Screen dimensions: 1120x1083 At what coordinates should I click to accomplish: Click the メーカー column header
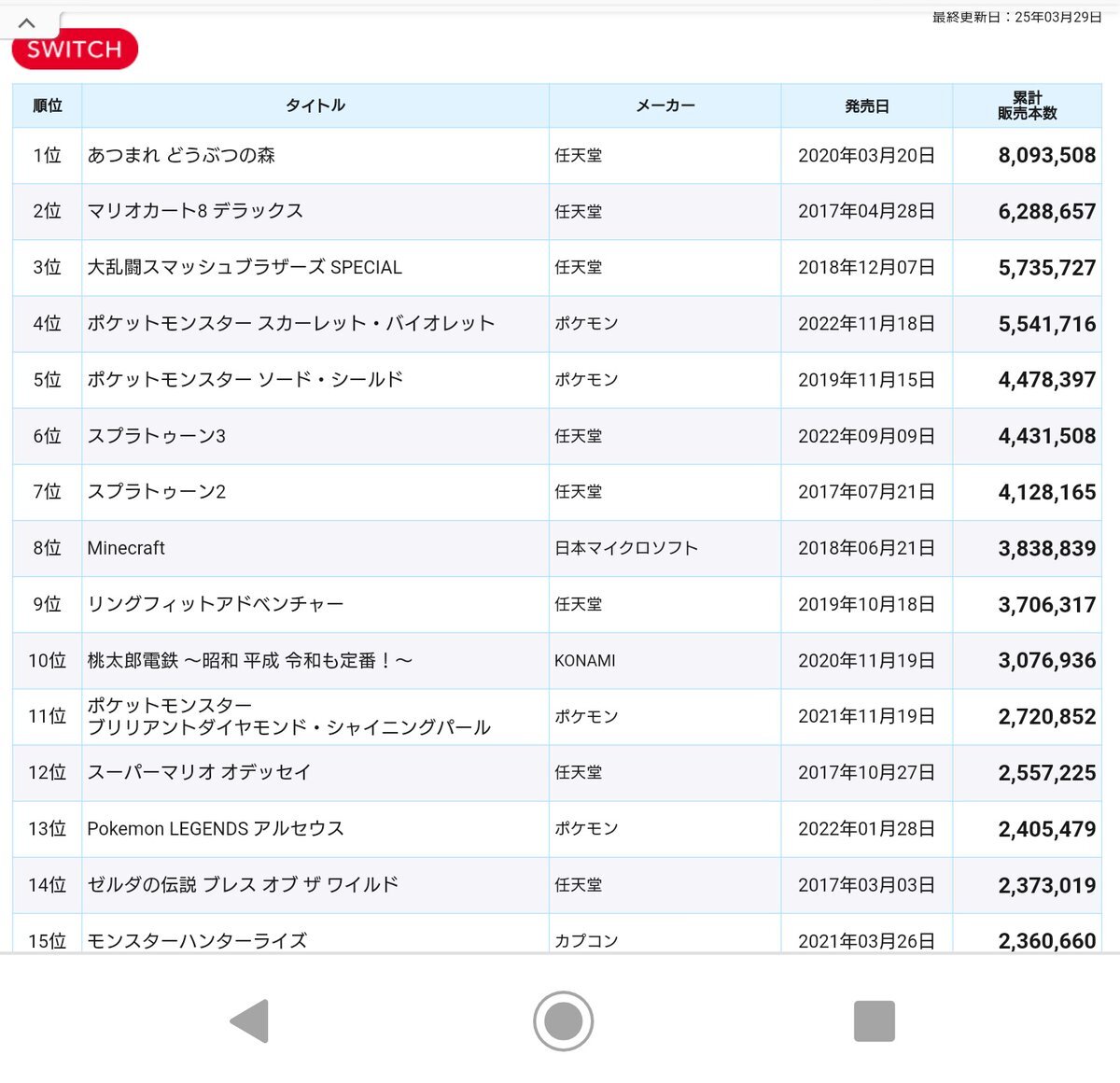[x=665, y=105]
